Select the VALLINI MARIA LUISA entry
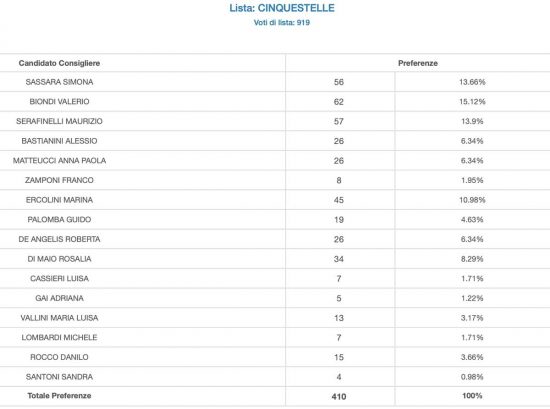This screenshot has height=409, width=550. 59,318
